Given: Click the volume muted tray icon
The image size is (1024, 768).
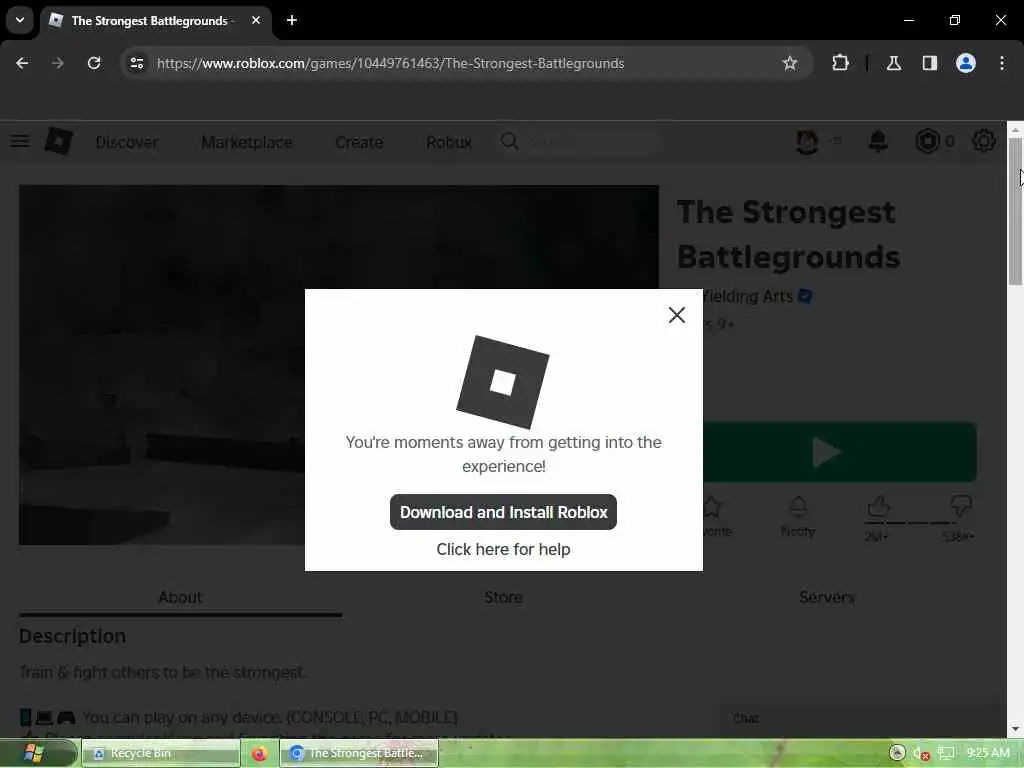Looking at the screenshot, I should click(921, 754).
